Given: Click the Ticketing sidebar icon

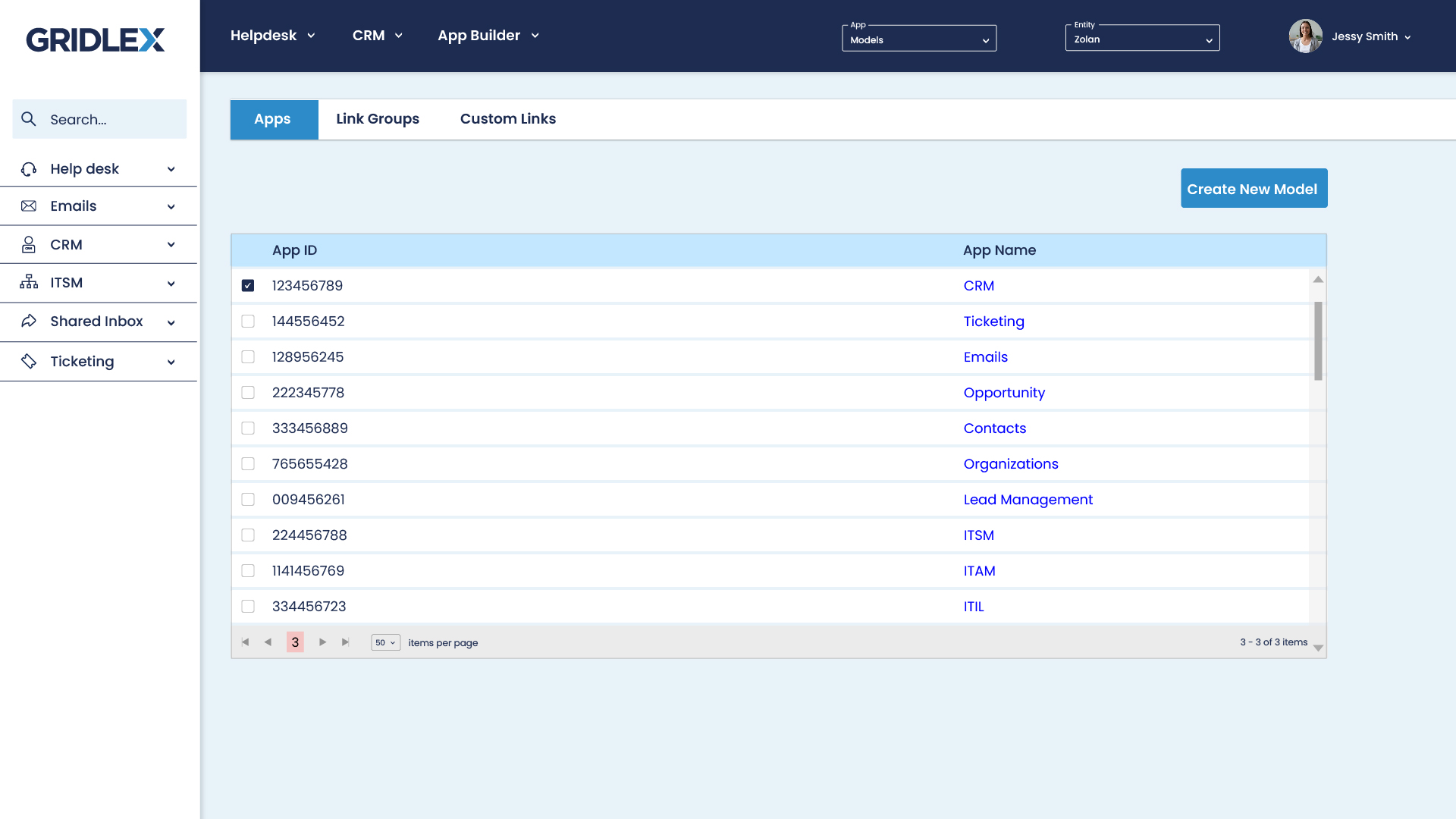Looking at the screenshot, I should pyautogui.click(x=30, y=361).
